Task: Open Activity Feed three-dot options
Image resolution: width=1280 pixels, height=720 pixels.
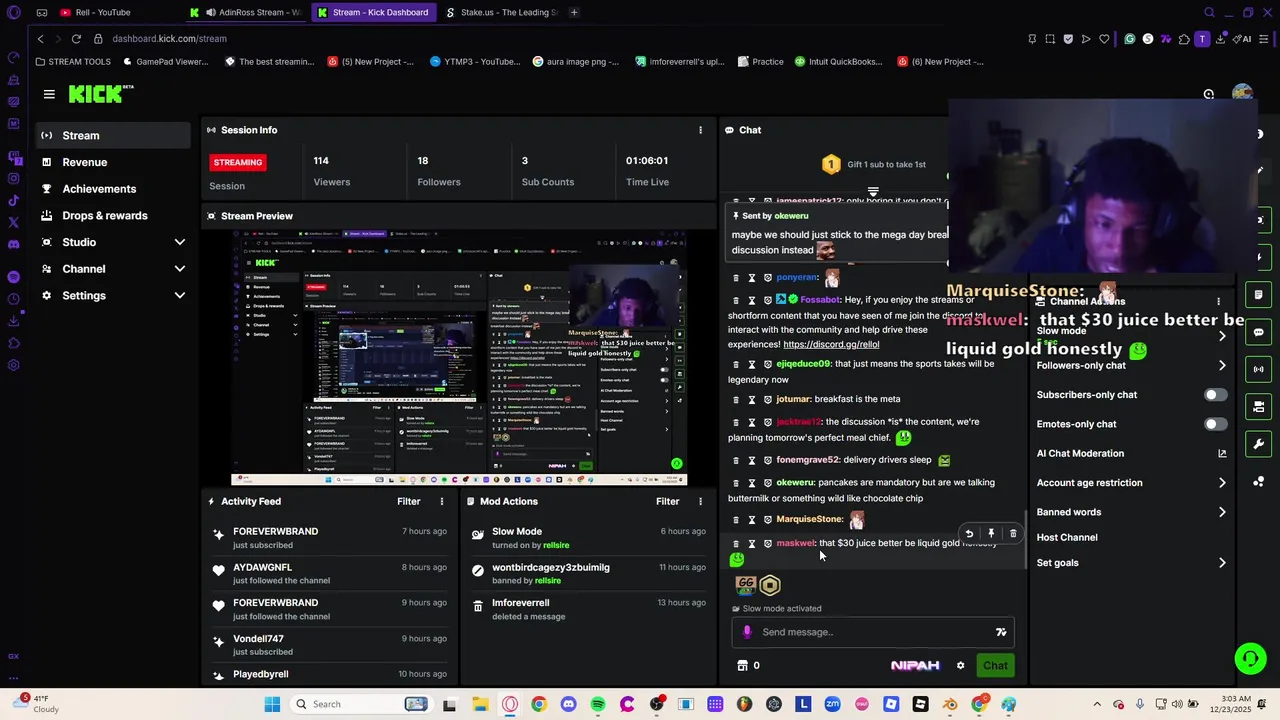Action: tap(442, 501)
